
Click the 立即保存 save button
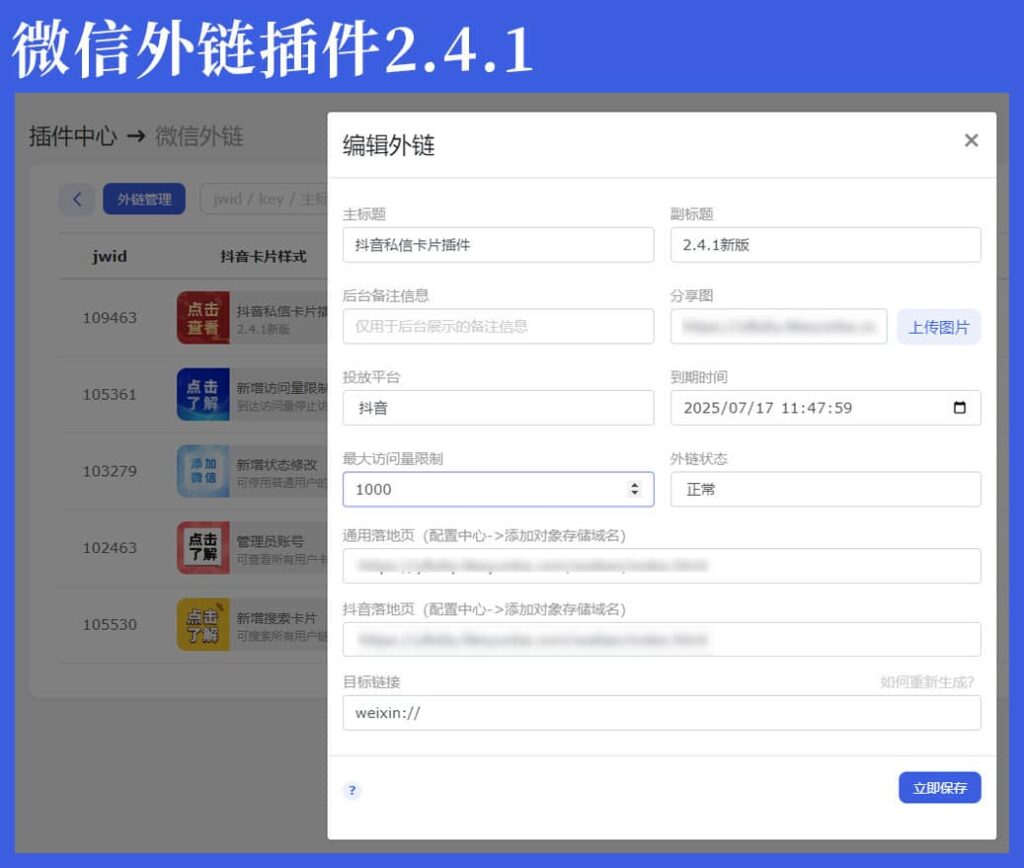tap(939, 788)
